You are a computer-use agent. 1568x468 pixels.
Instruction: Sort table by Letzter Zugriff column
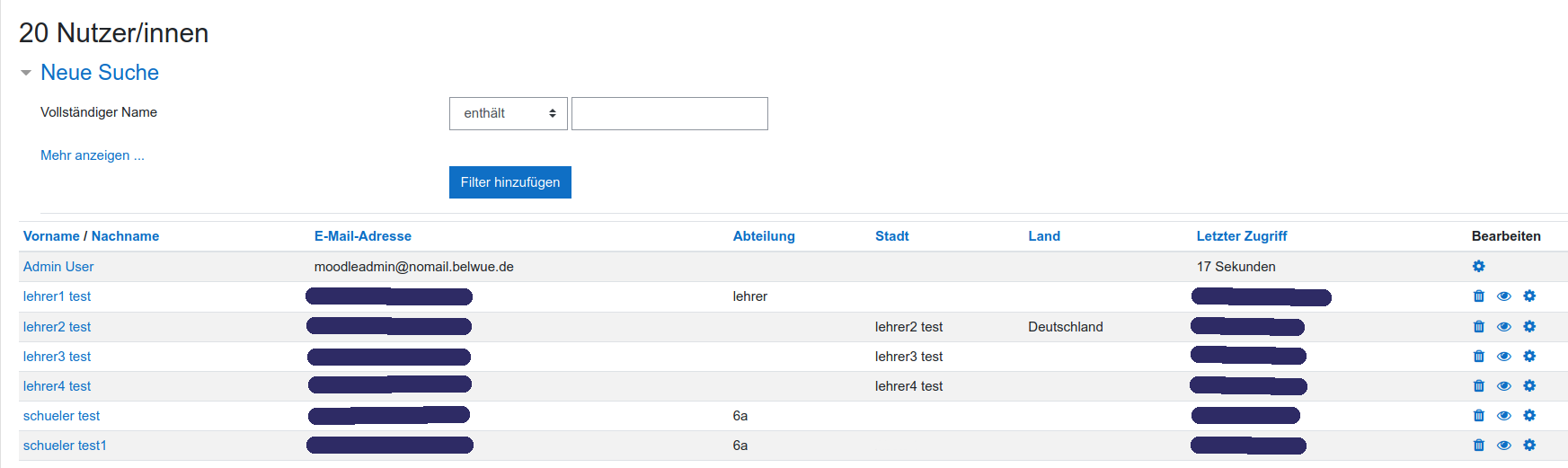[x=1241, y=236]
